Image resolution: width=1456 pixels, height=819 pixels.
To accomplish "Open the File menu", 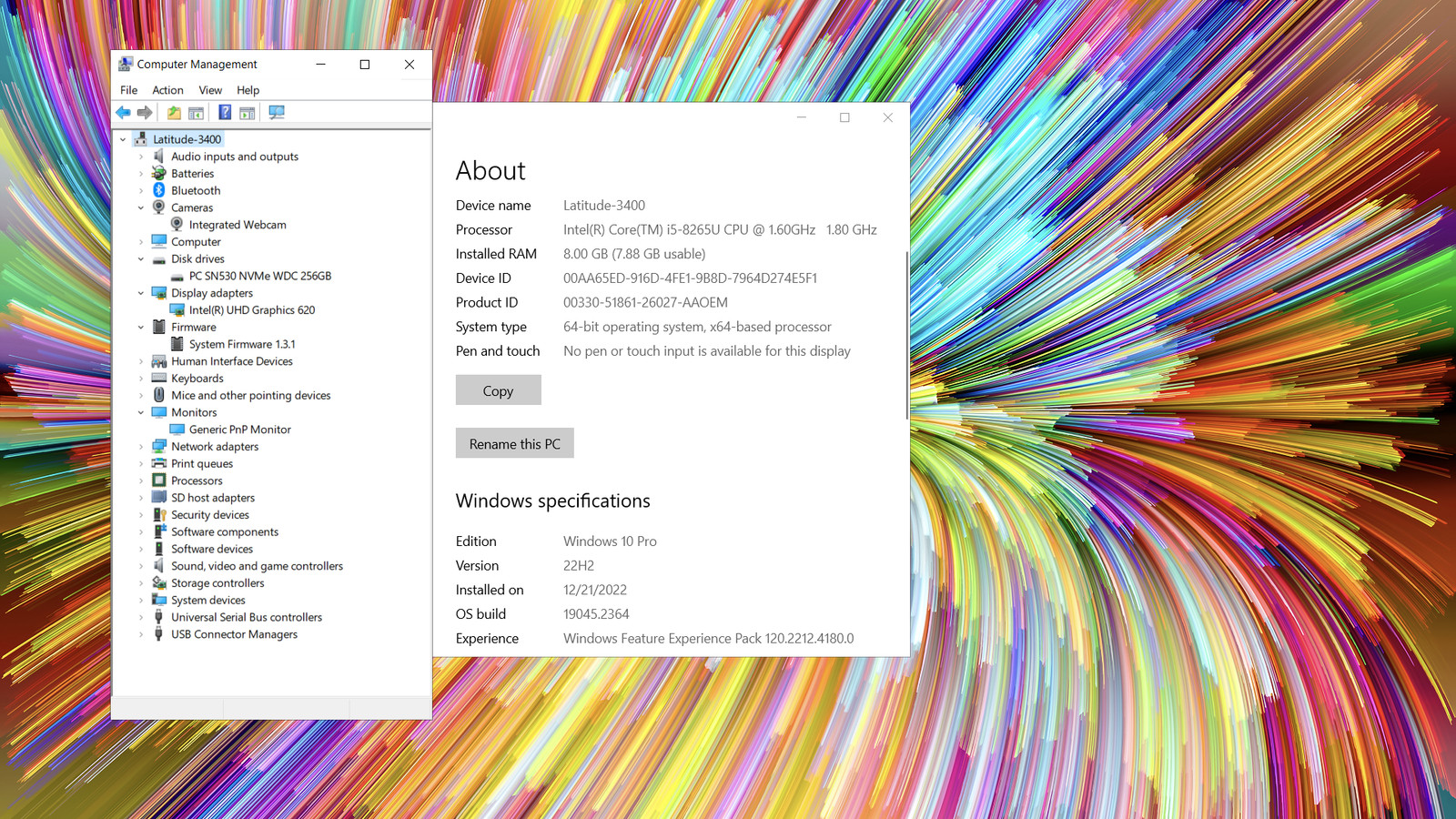I will (128, 90).
